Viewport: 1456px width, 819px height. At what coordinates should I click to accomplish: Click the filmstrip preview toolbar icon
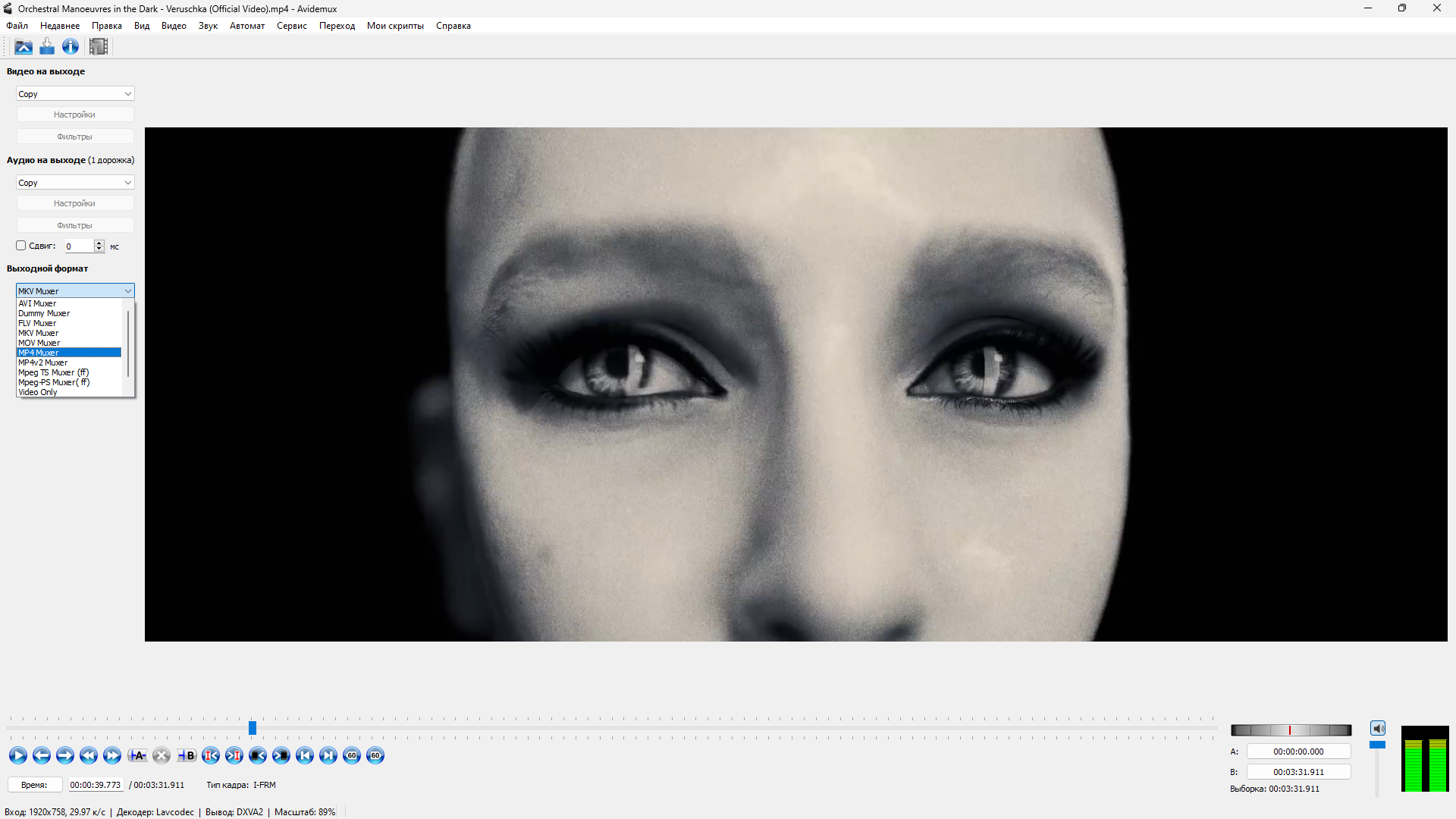click(x=99, y=47)
